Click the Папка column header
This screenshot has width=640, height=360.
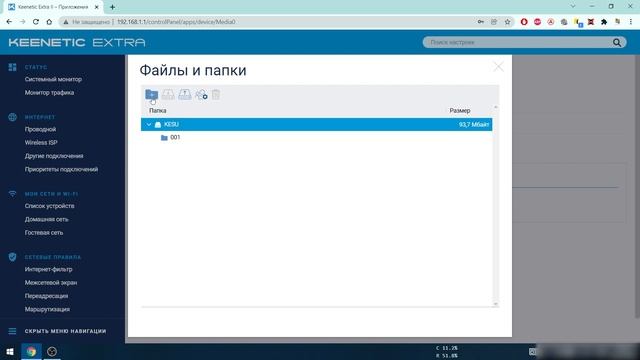(158, 111)
